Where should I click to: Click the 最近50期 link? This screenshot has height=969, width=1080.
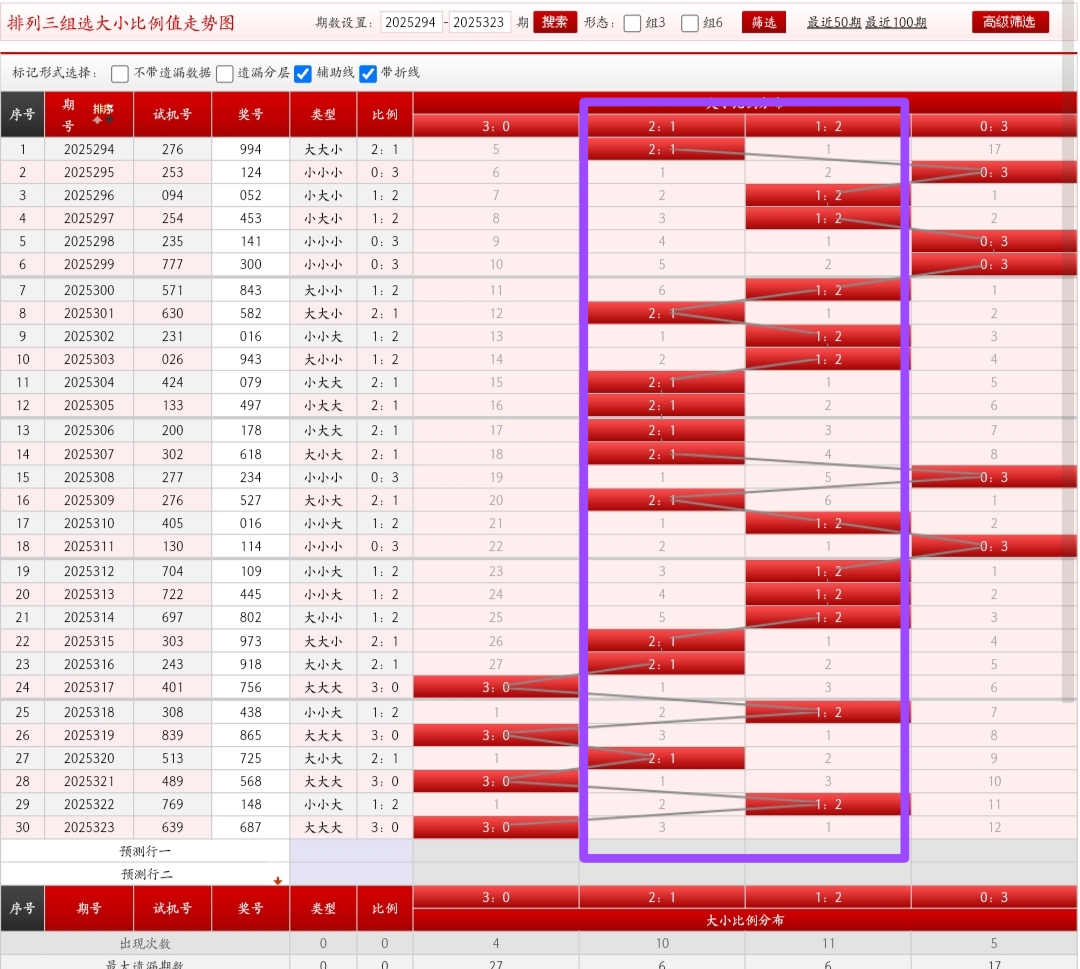(x=834, y=23)
